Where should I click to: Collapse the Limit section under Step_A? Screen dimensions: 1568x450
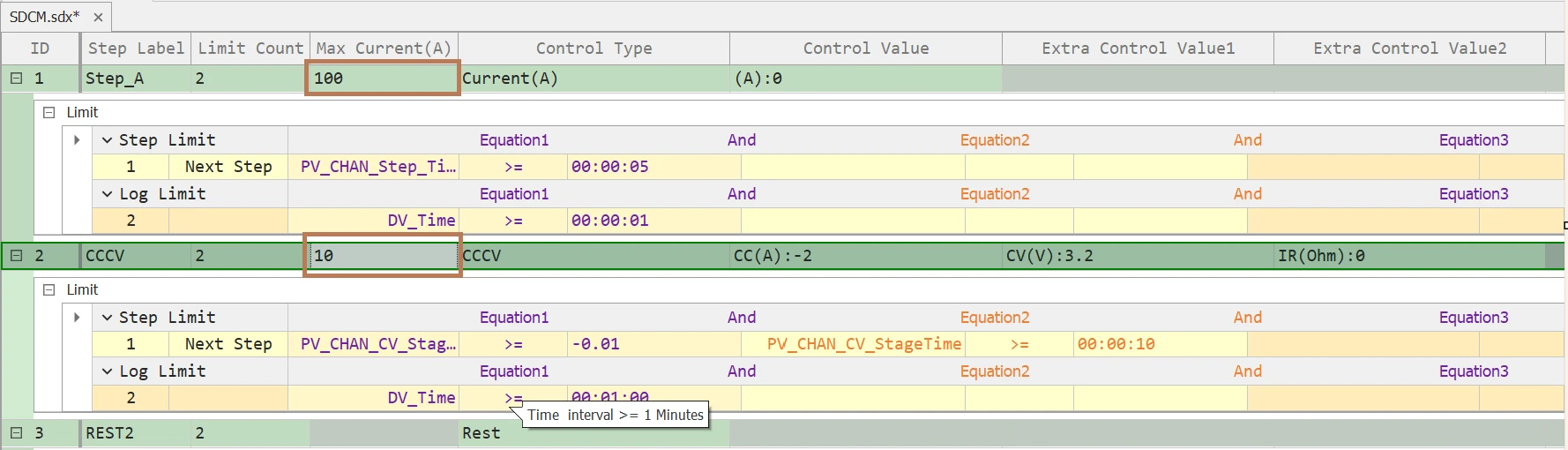point(49,112)
